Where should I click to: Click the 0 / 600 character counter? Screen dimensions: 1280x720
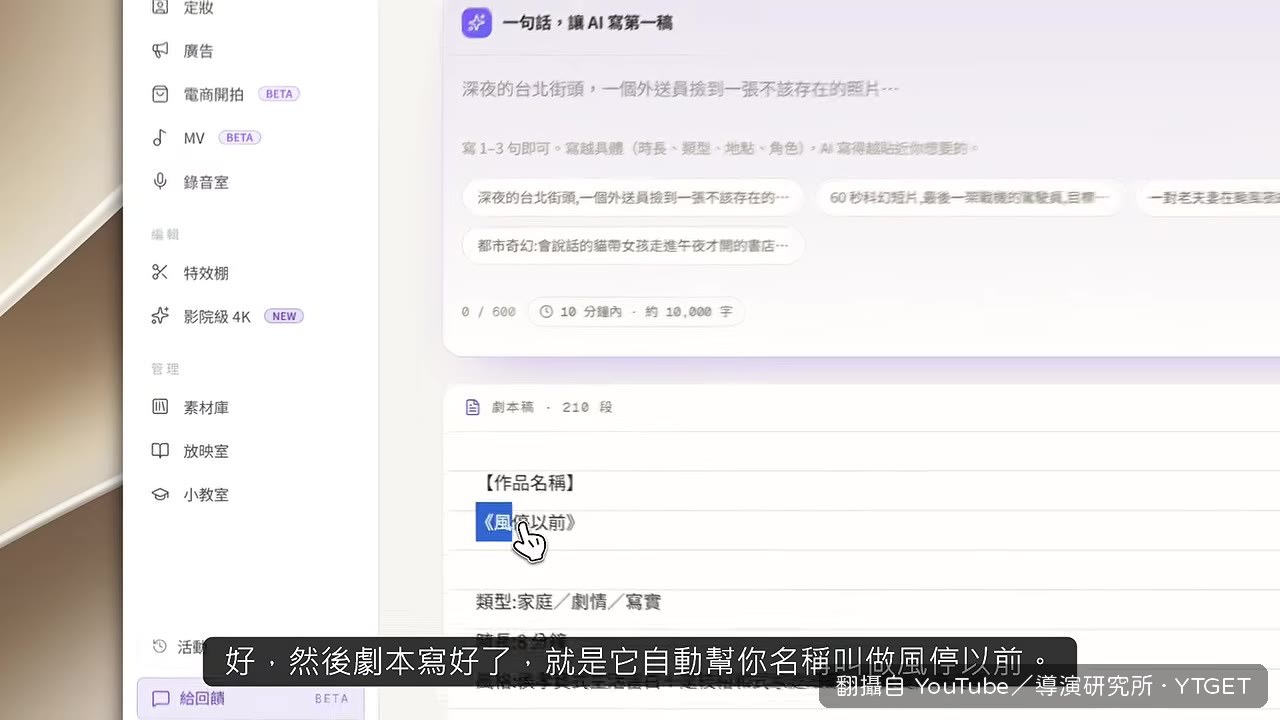[x=489, y=312]
